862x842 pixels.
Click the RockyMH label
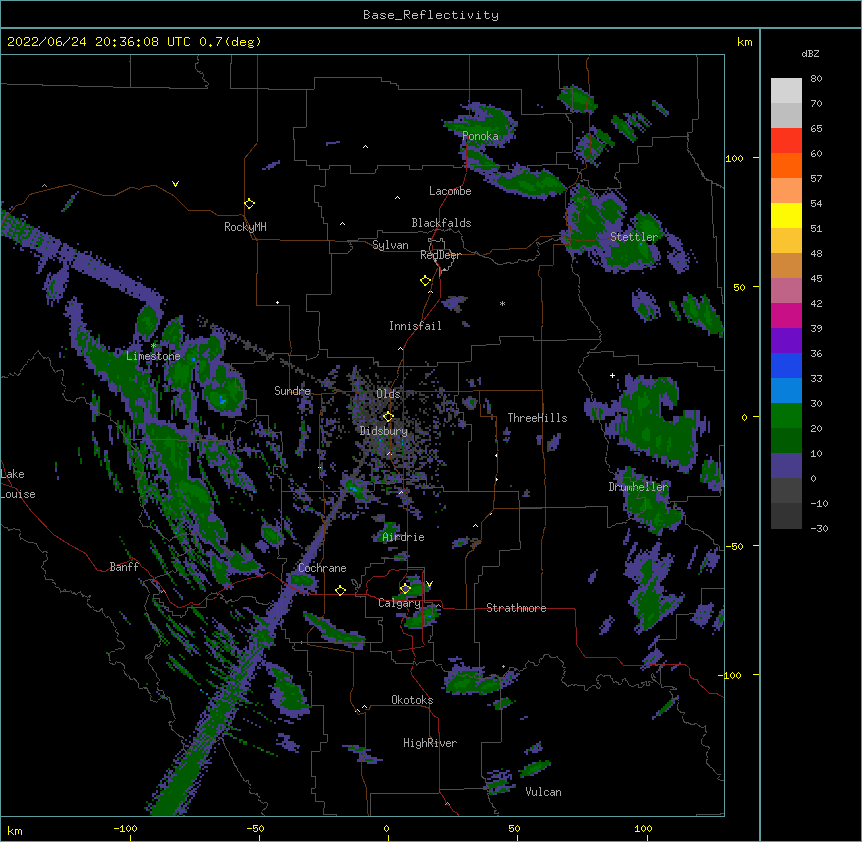tap(245, 227)
